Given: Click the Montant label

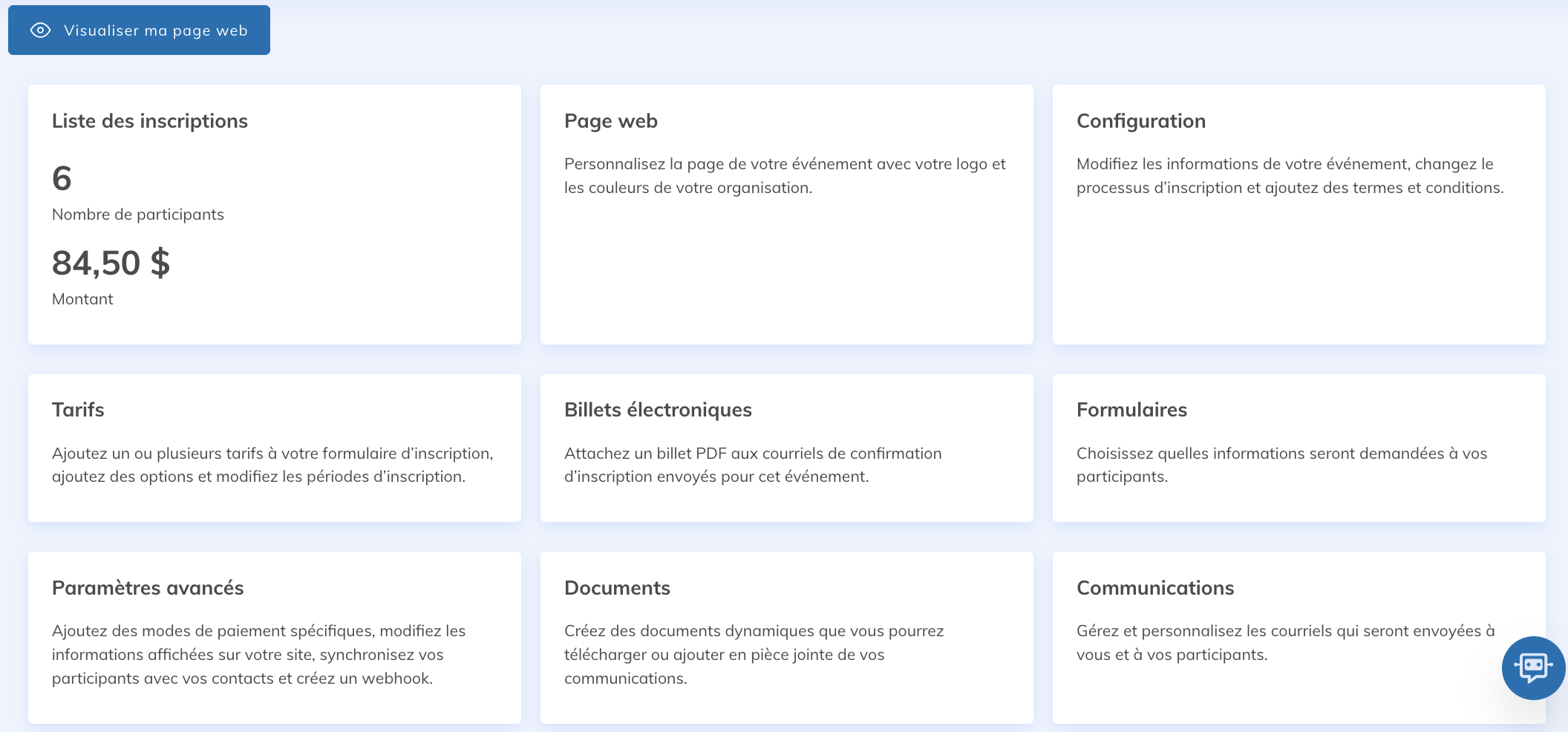Looking at the screenshot, I should coord(82,299).
